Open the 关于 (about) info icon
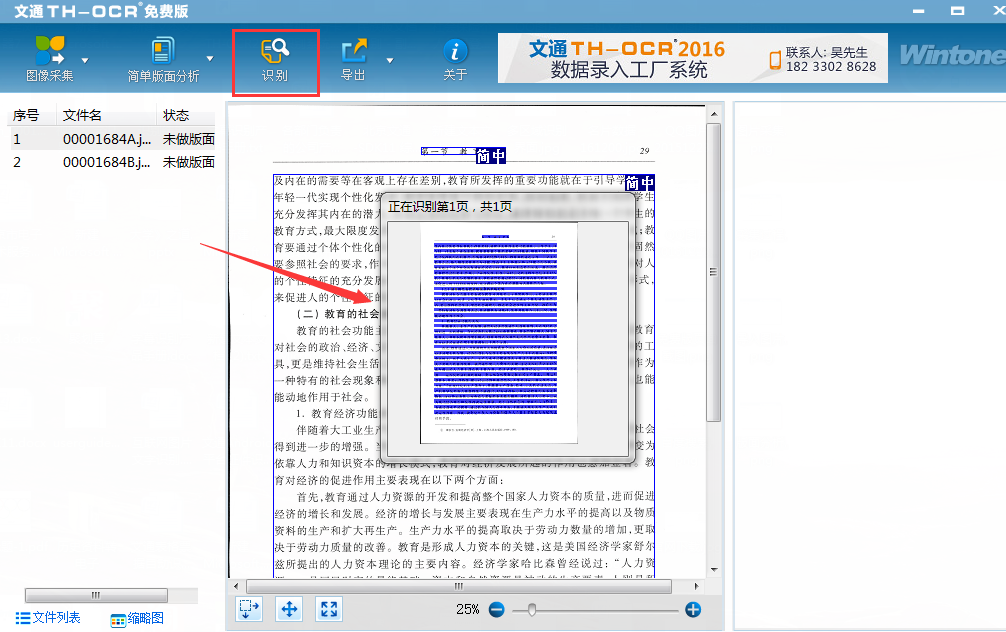Viewport: 1006px width, 632px height. pos(456,50)
